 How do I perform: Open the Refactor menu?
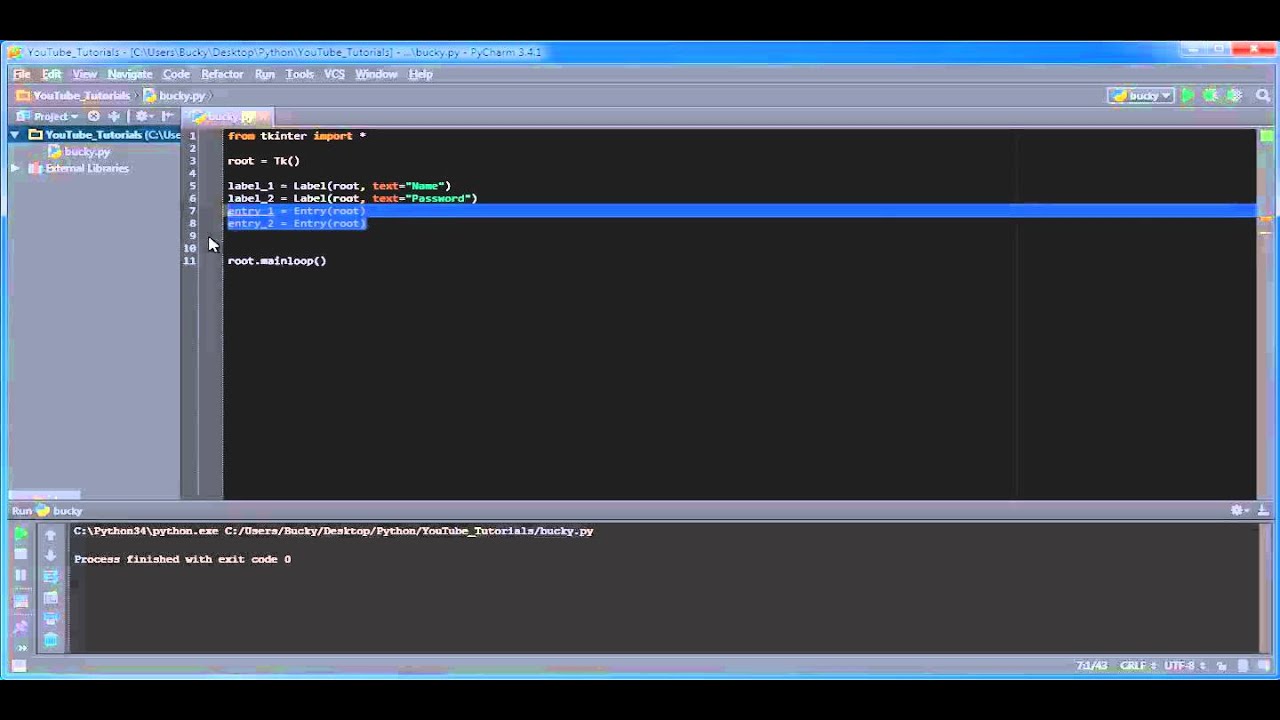(222, 74)
